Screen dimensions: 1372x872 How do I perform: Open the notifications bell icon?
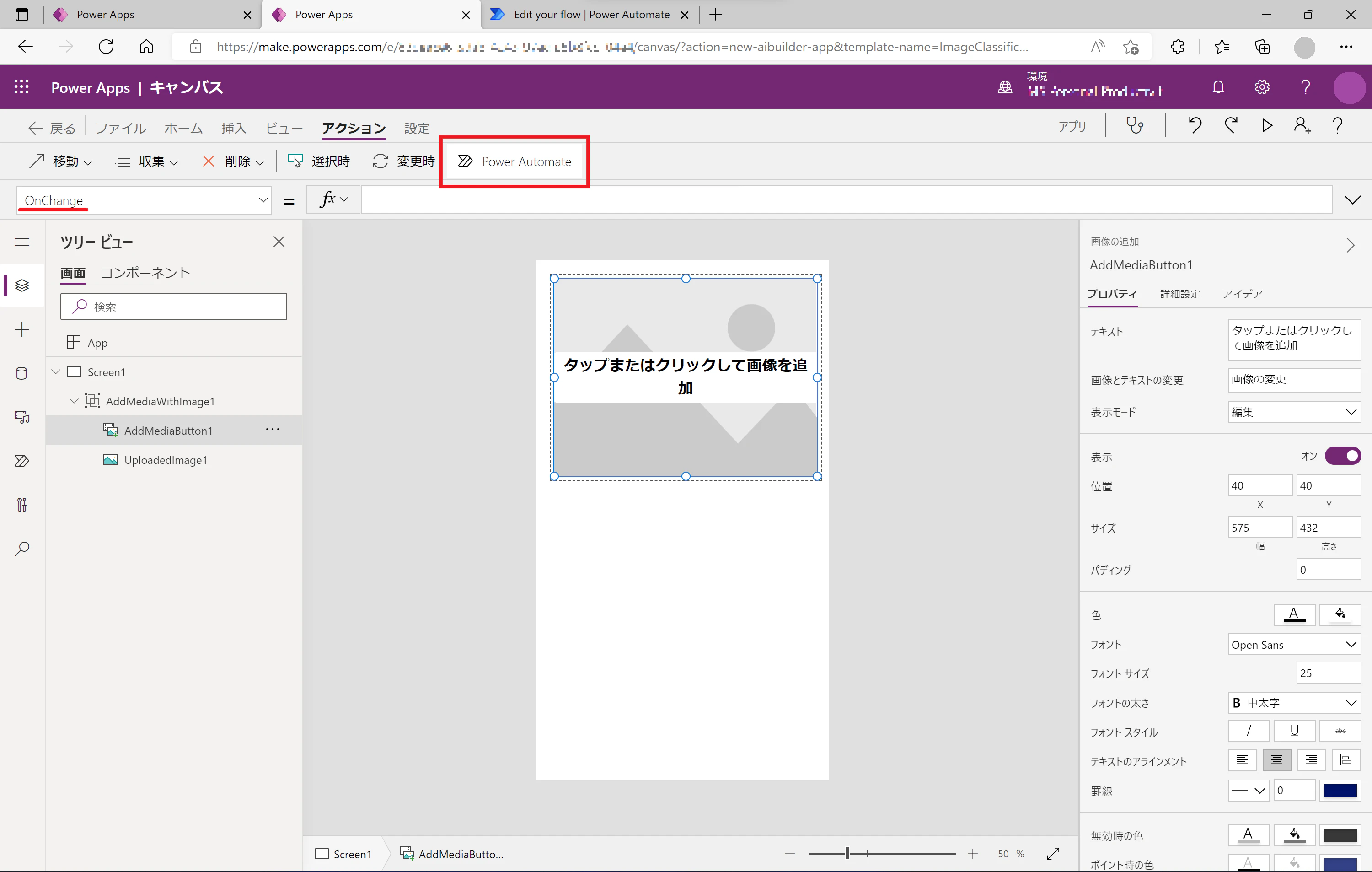point(1218,87)
